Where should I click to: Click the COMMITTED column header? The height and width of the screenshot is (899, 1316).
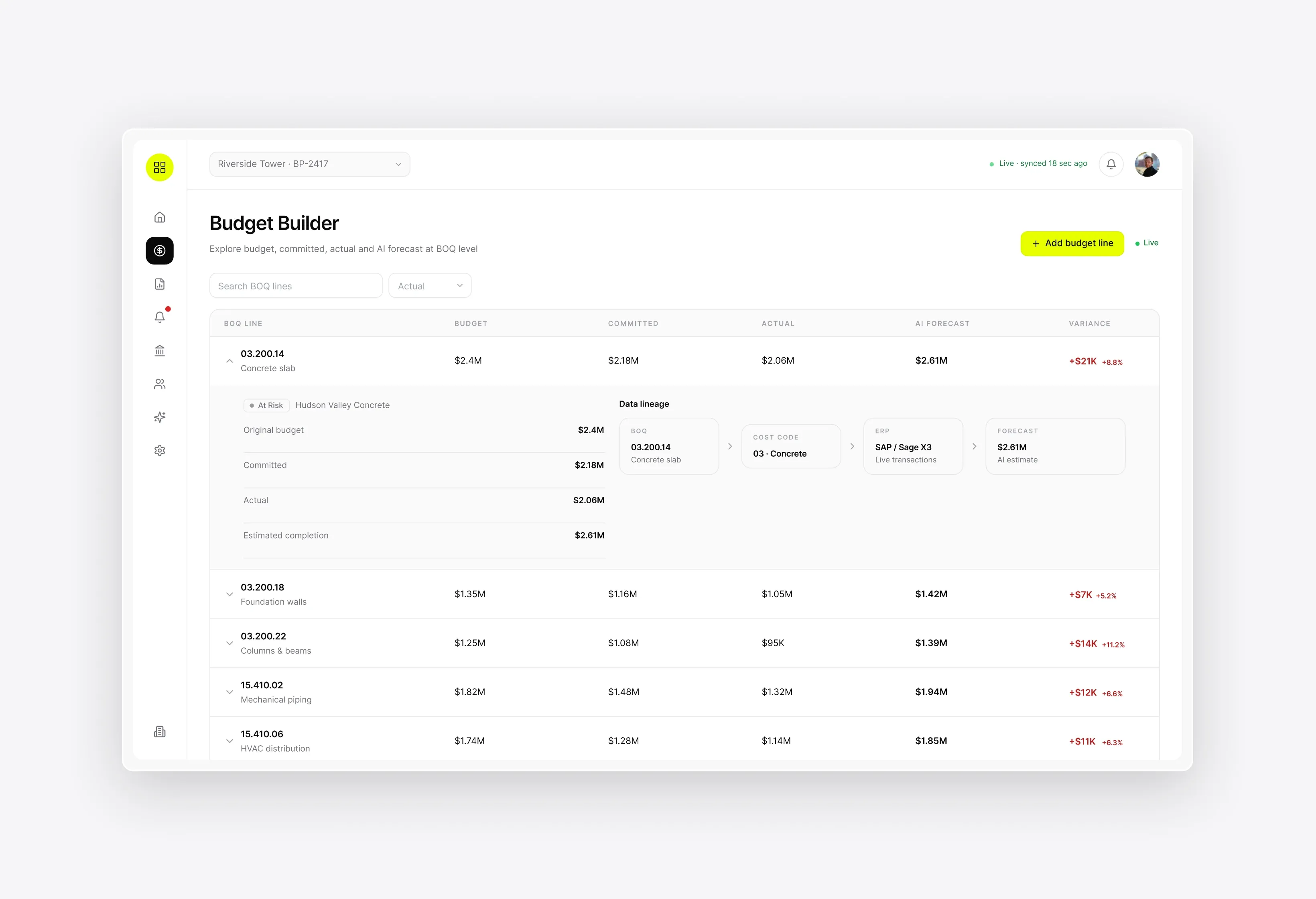click(x=633, y=323)
